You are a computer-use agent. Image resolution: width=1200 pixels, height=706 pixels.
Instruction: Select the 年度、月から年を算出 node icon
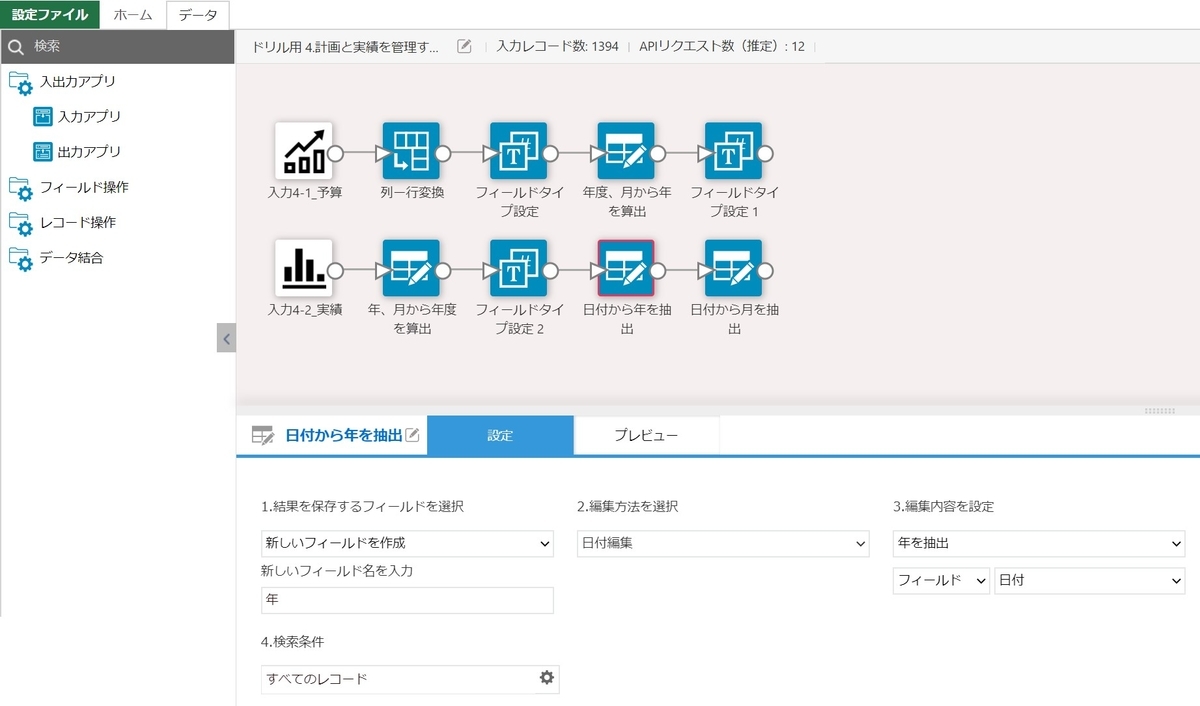(x=626, y=151)
